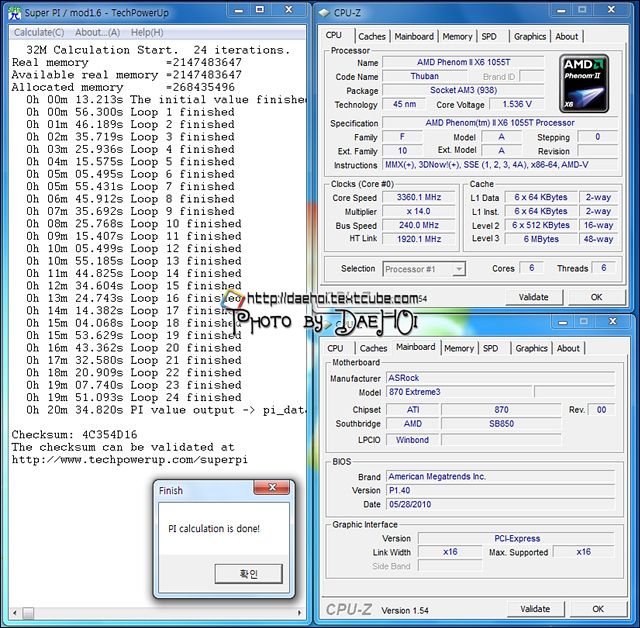Close the Finish dialog
This screenshot has height=628, width=640.
coord(272,487)
